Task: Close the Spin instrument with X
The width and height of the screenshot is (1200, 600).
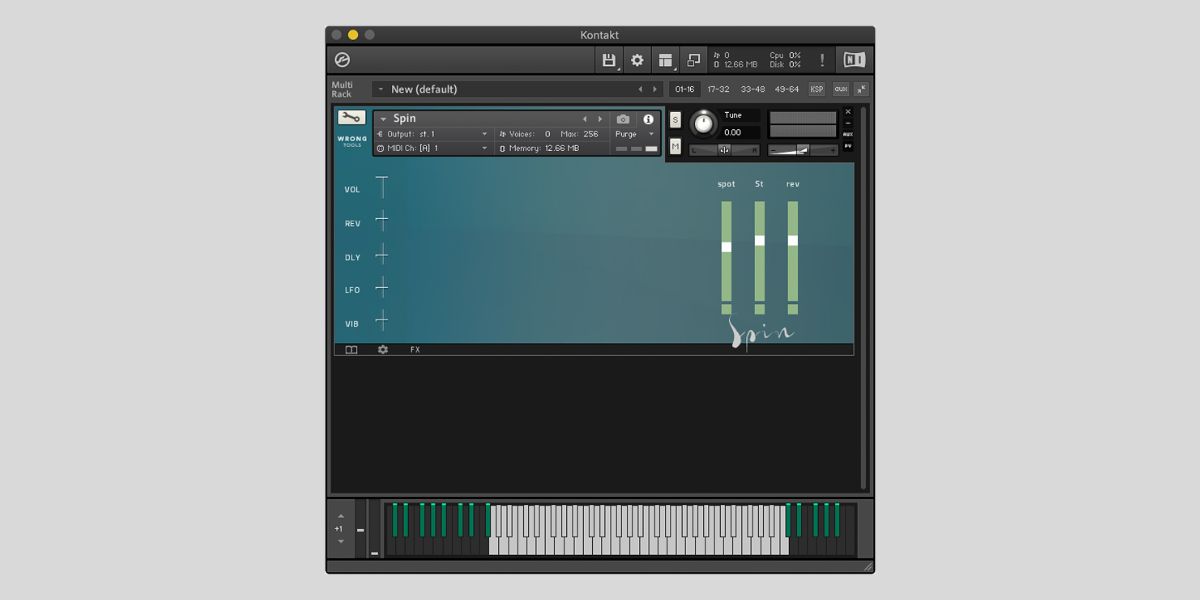Action: coord(848,111)
